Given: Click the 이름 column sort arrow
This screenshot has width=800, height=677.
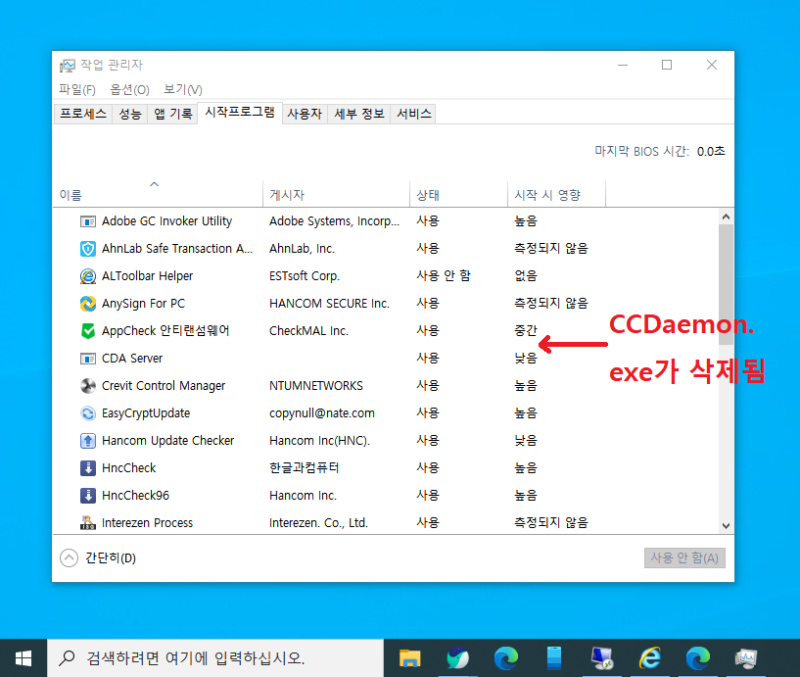Looking at the screenshot, I should 154,185.
